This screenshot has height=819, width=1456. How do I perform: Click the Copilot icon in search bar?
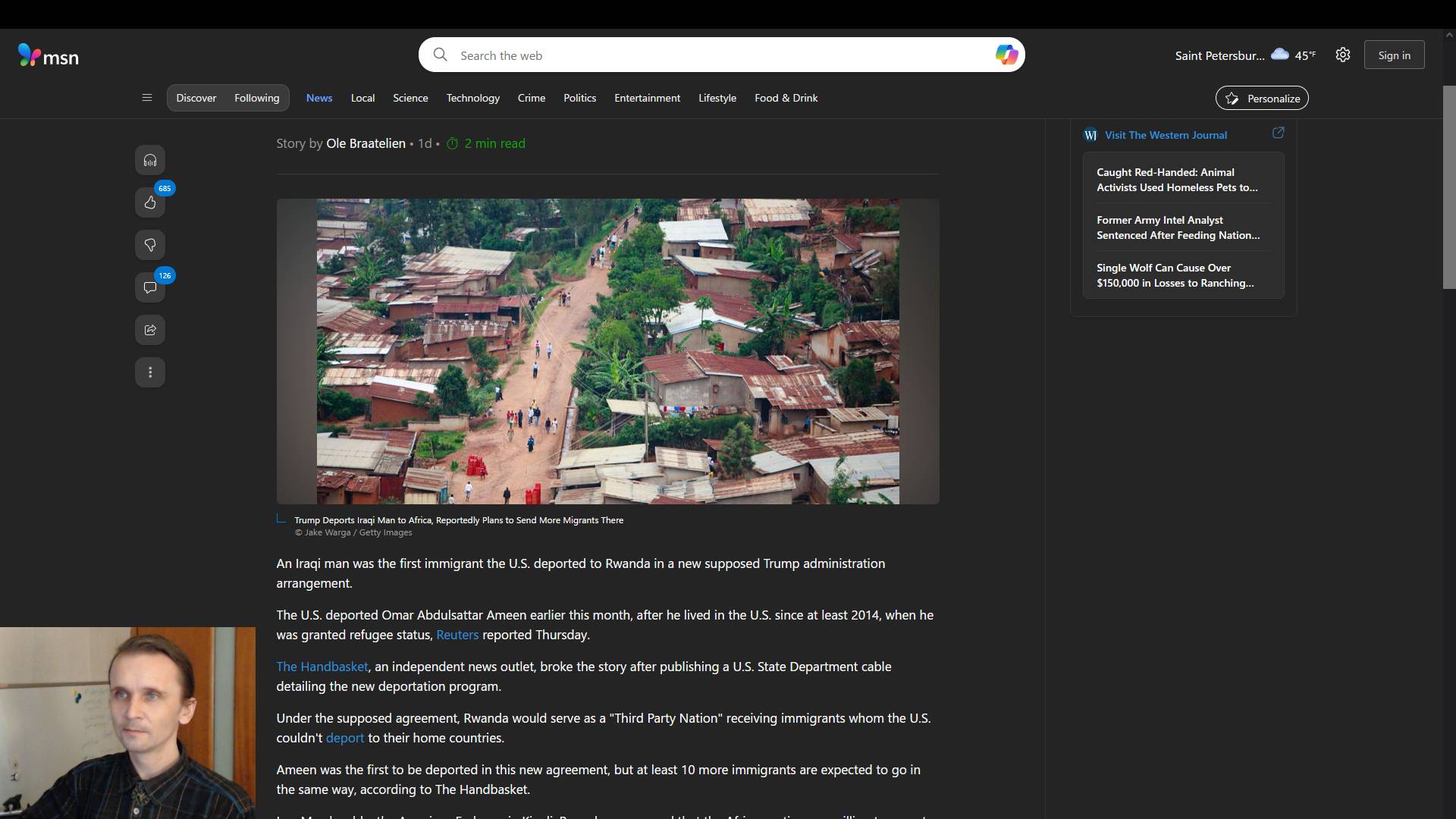point(1006,55)
